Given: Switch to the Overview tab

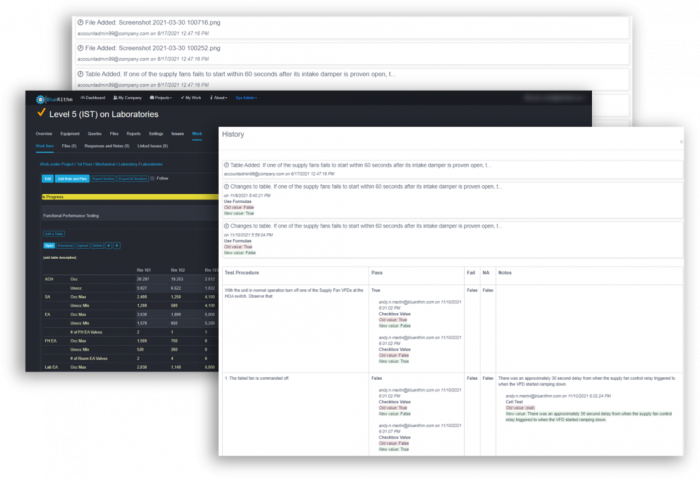Looking at the screenshot, I should pos(44,133).
